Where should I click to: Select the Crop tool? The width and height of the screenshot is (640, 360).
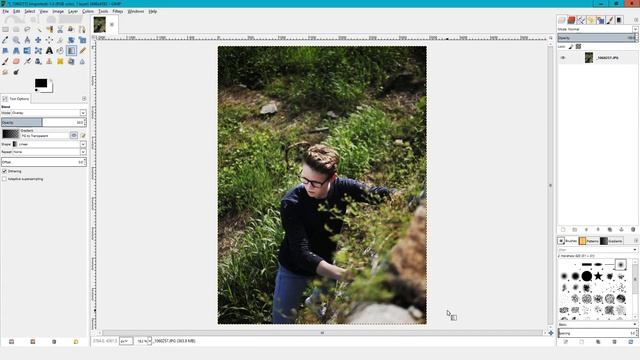60,40
